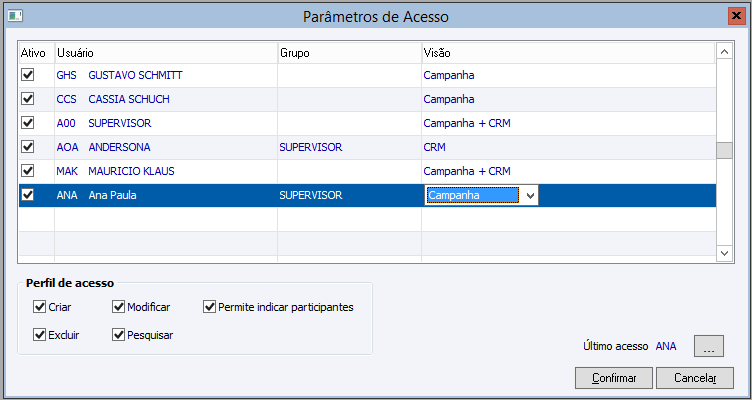Toggle Ativo checkbox for Ana Paula
This screenshot has width=752, height=400.
click(28, 195)
